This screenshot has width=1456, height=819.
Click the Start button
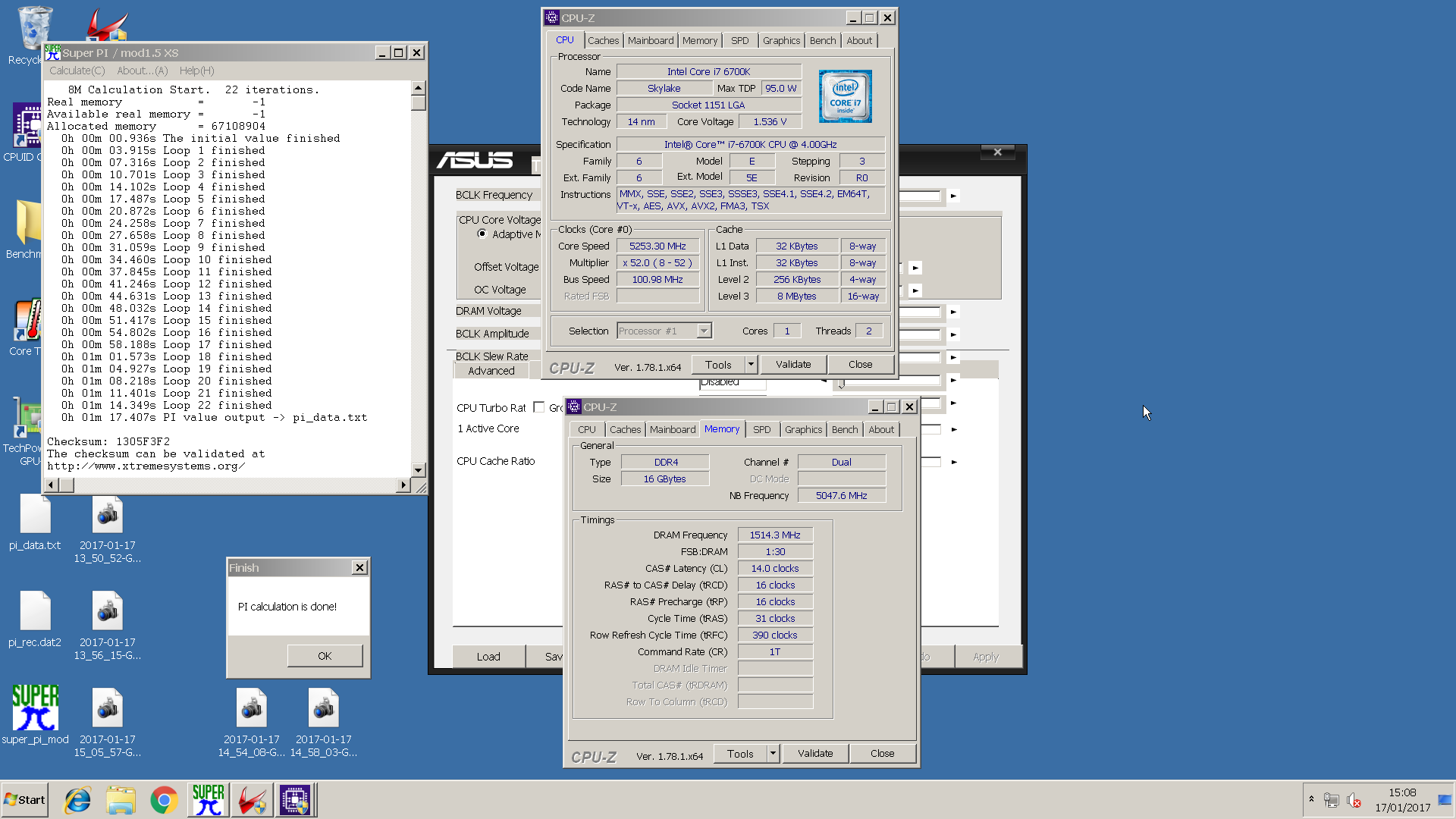tap(24, 800)
